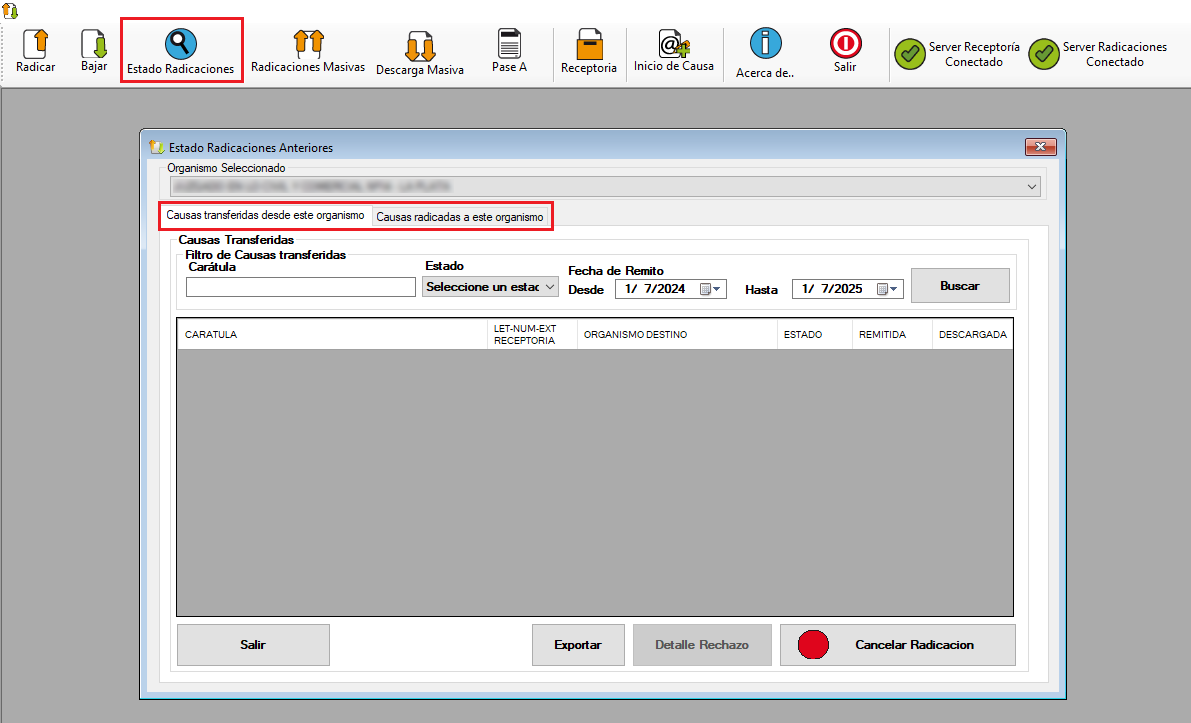Viewport: 1191px width, 723px height.
Task: Switch to Causas radicadas a este organismo tab
Action: tap(460, 217)
